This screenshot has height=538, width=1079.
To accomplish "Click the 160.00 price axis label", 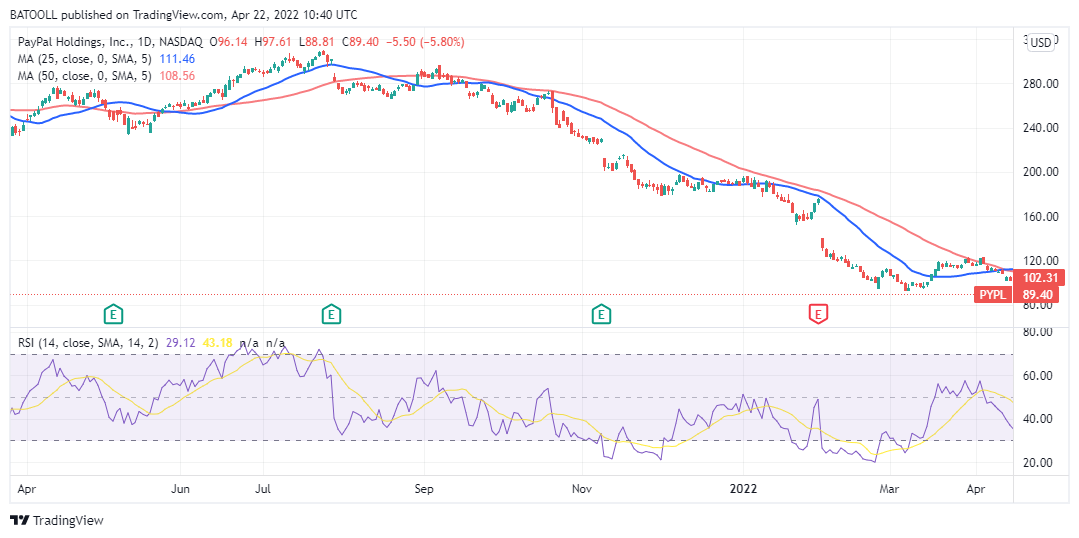I will pyautogui.click(x=1039, y=217).
